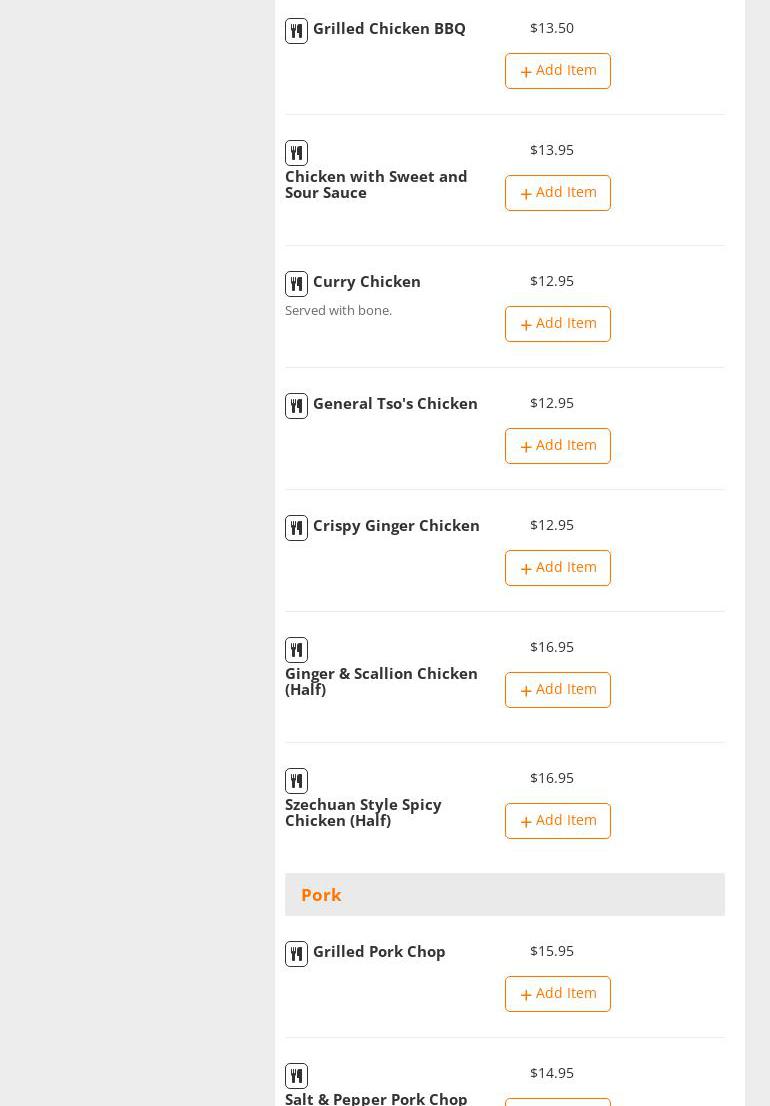Click utensils icon above Szechuan Style Spicy Chicken
Viewport: 770px width, 1106px height.
pyautogui.click(x=296, y=781)
